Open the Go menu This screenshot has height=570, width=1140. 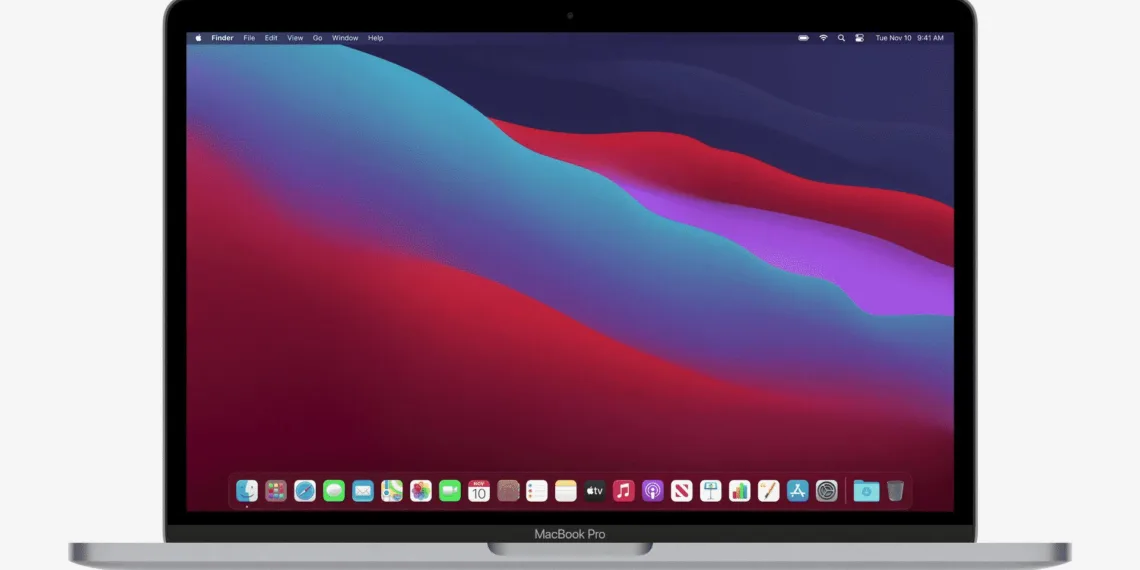[x=318, y=38]
